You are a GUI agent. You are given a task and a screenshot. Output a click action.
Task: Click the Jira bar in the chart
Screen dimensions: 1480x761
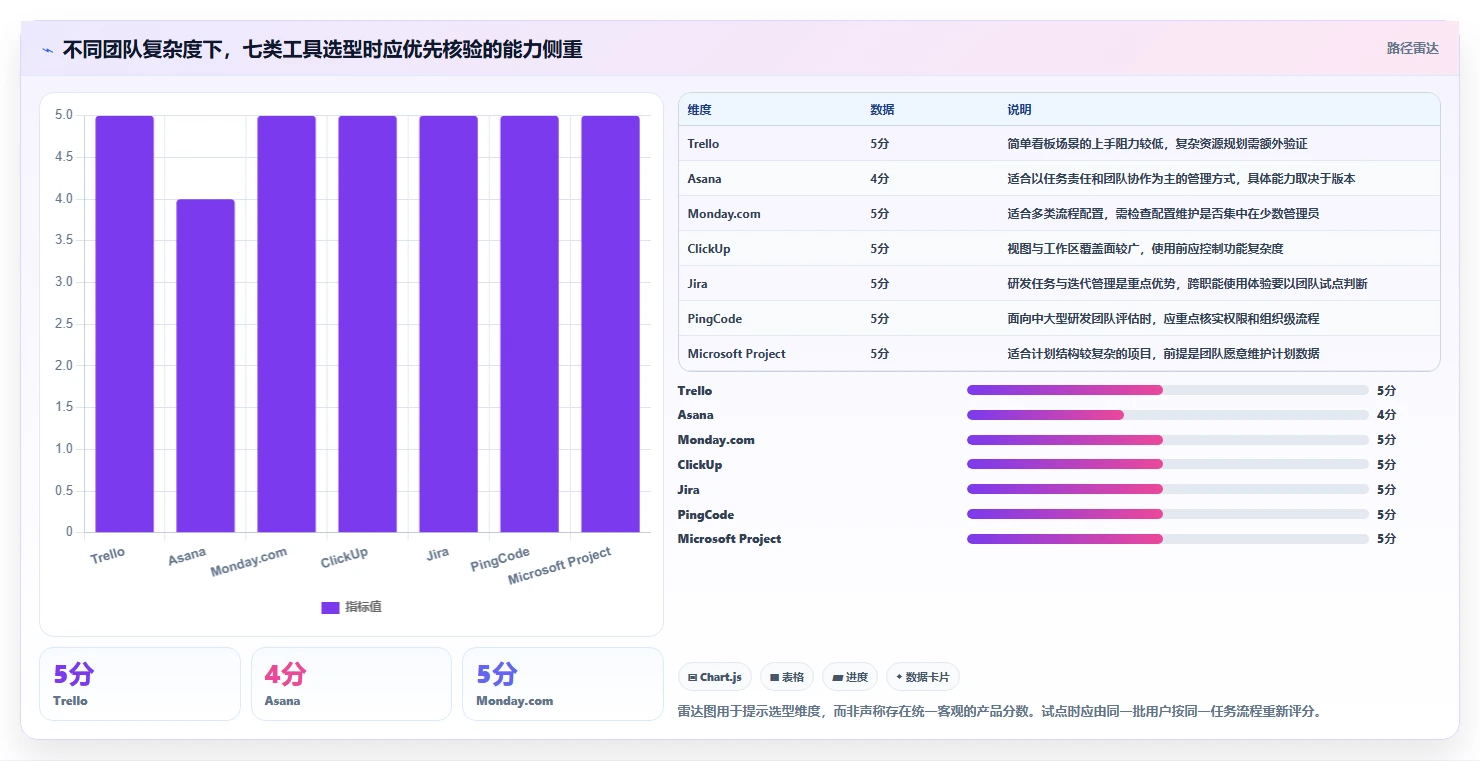(448, 324)
